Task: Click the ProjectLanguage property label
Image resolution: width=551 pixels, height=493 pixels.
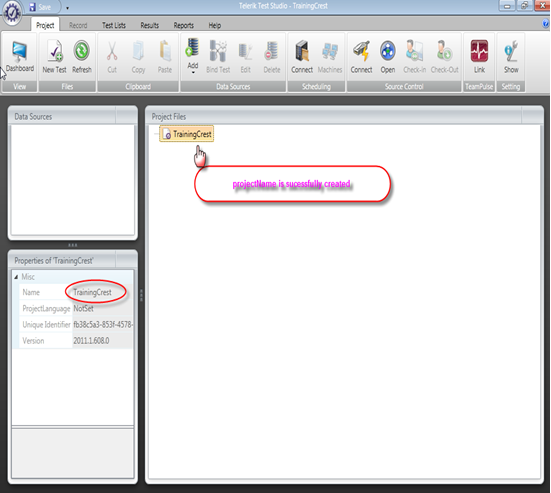Action: 46,309
